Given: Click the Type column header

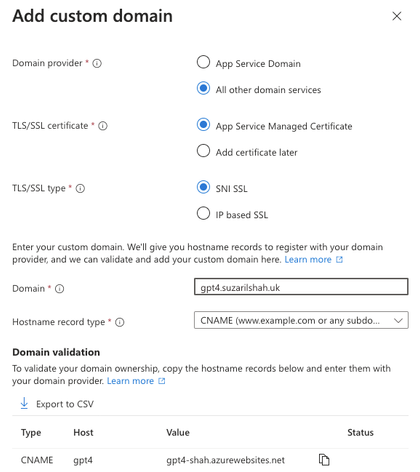Looking at the screenshot, I should tap(31, 433).
